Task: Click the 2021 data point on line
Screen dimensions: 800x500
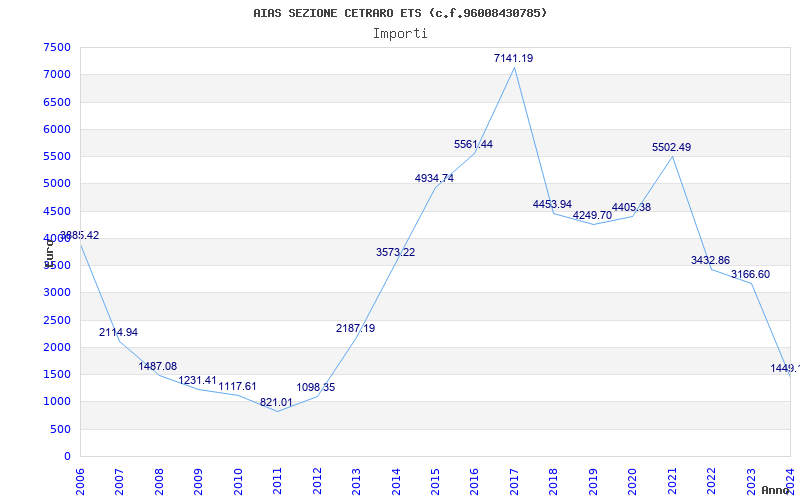Action: coord(672,157)
